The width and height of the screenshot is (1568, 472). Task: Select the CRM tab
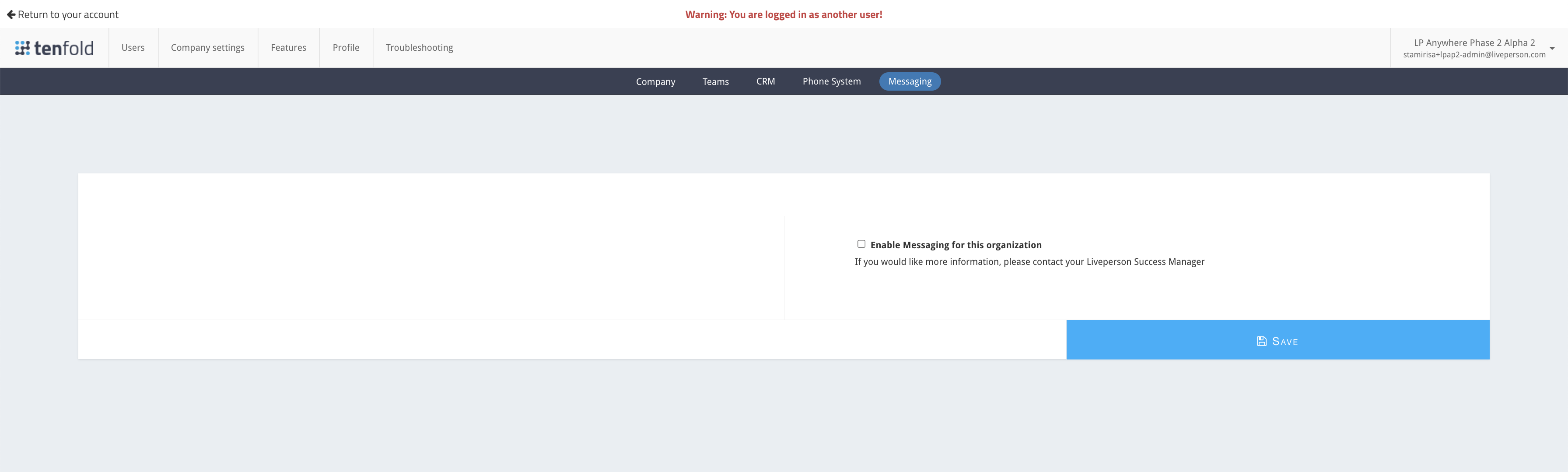pos(765,81)
